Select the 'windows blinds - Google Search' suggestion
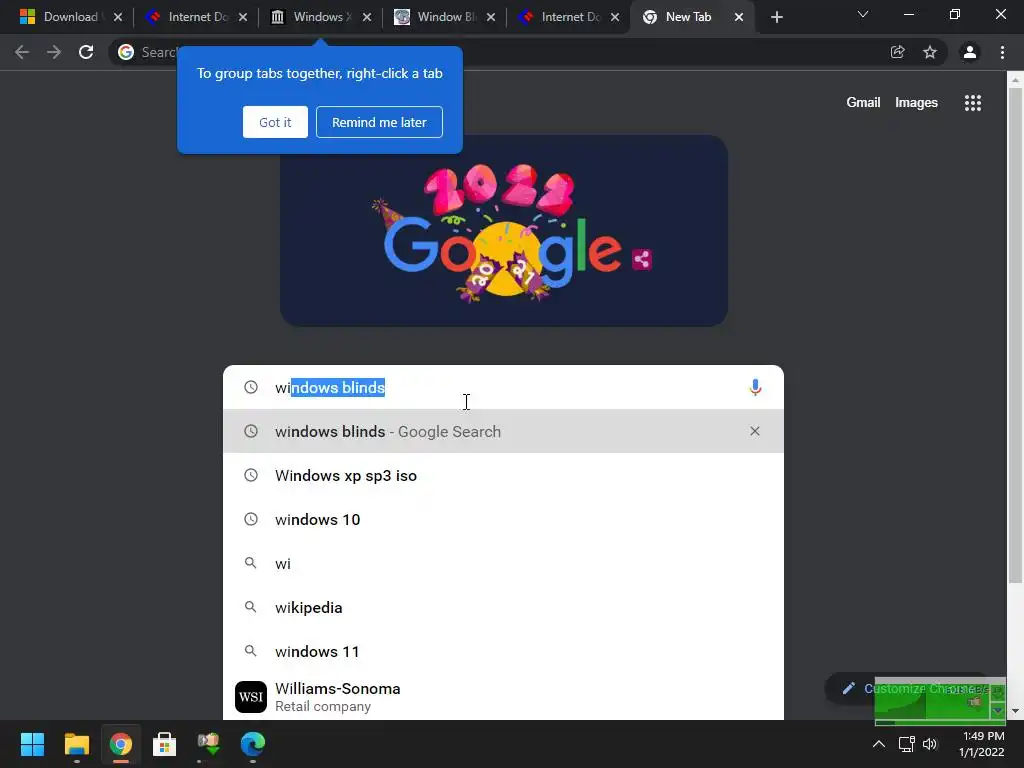1024x768 pixels. tap(503, 431)
